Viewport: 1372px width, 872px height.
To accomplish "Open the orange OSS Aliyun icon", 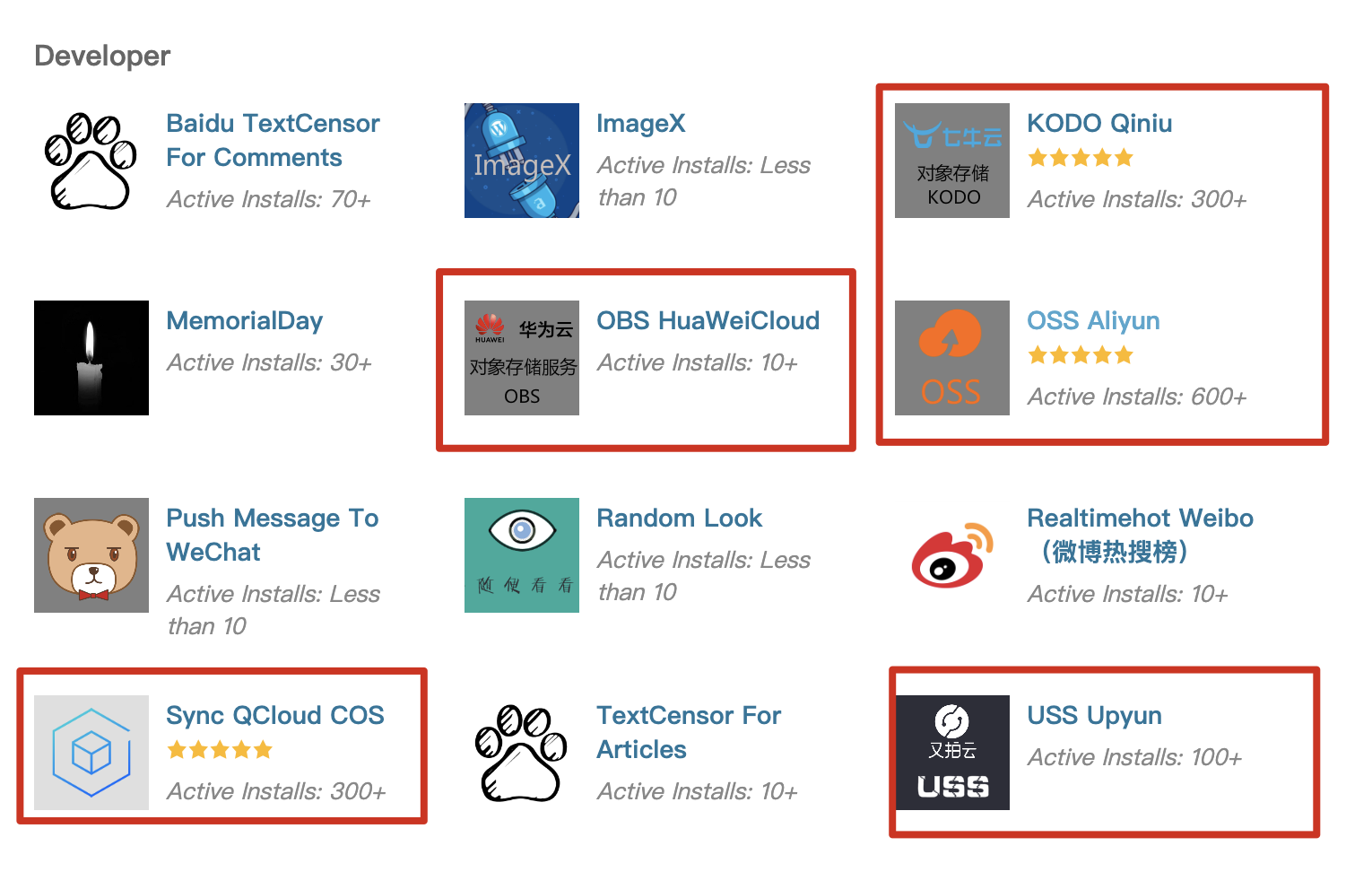I will click(951, 358).
